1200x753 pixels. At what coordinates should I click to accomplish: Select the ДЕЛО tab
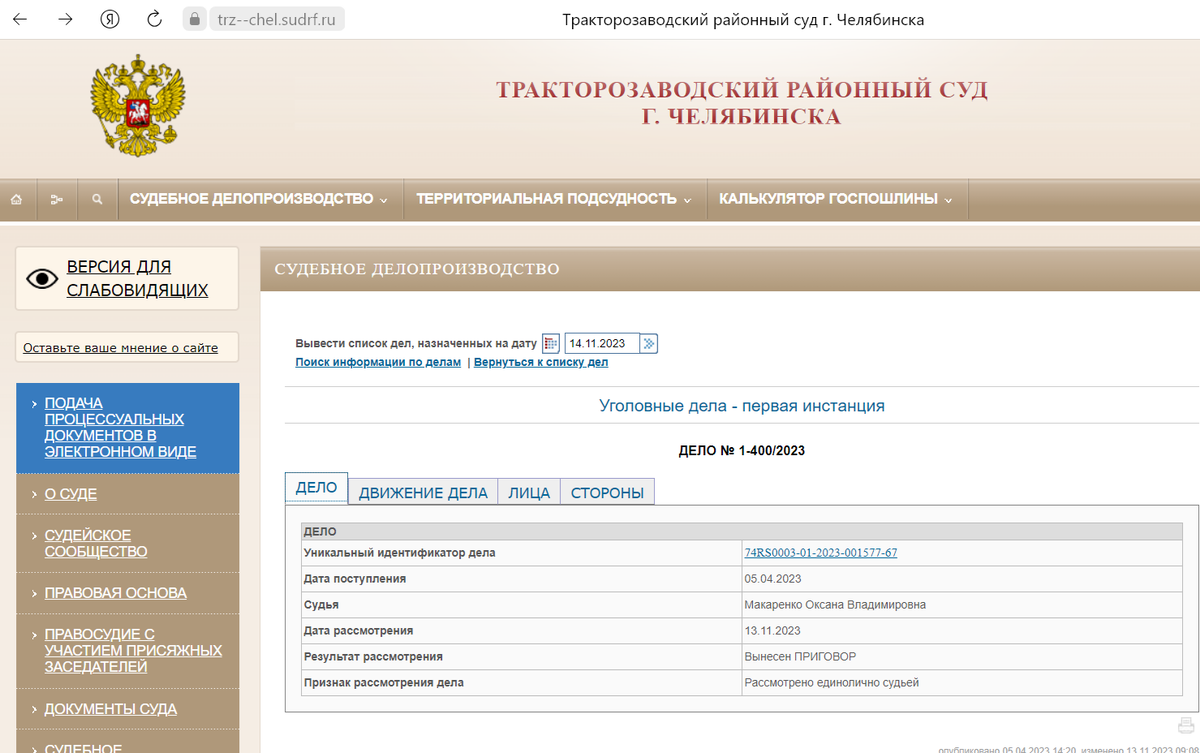[x=317, y=488]
